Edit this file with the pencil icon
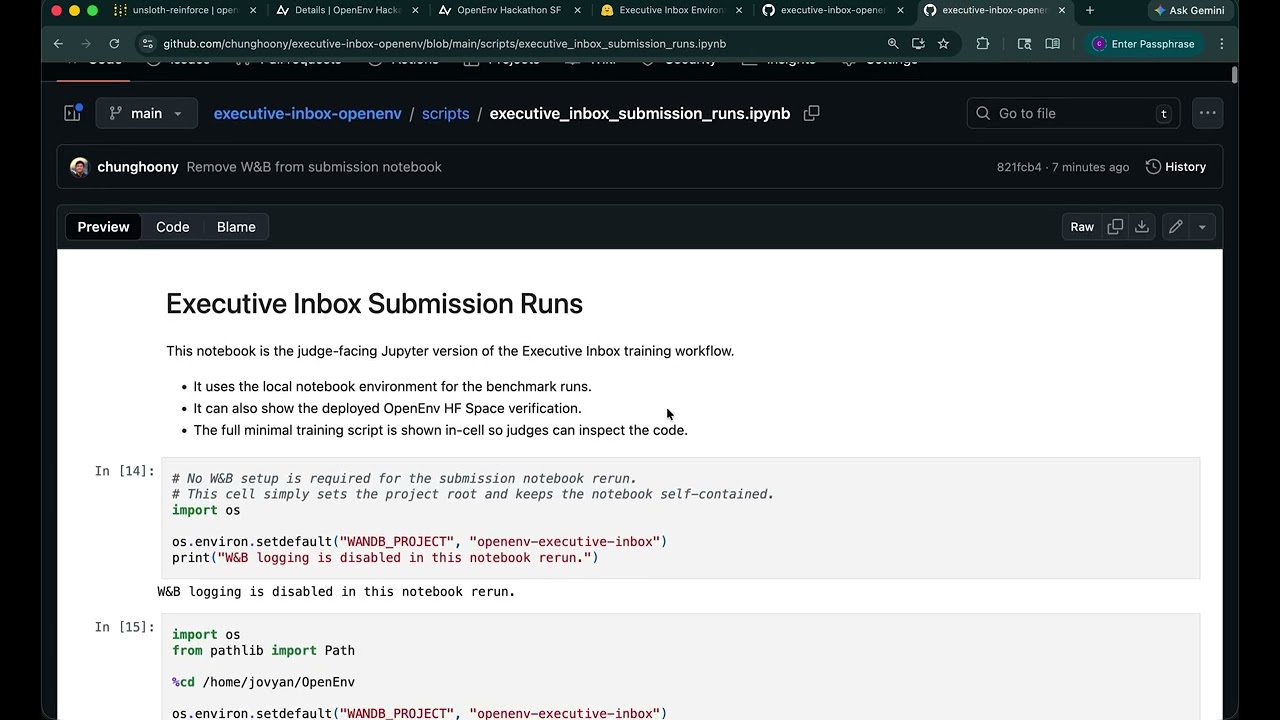This screenshot has width=1280, height=720. pos(1175,227)
